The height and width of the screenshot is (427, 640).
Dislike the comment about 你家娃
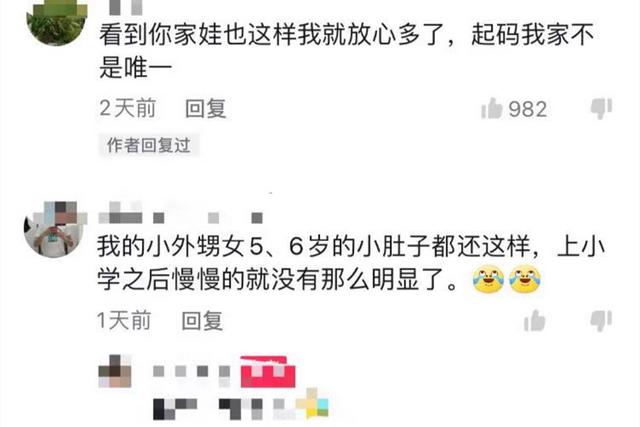click(601, 109)
